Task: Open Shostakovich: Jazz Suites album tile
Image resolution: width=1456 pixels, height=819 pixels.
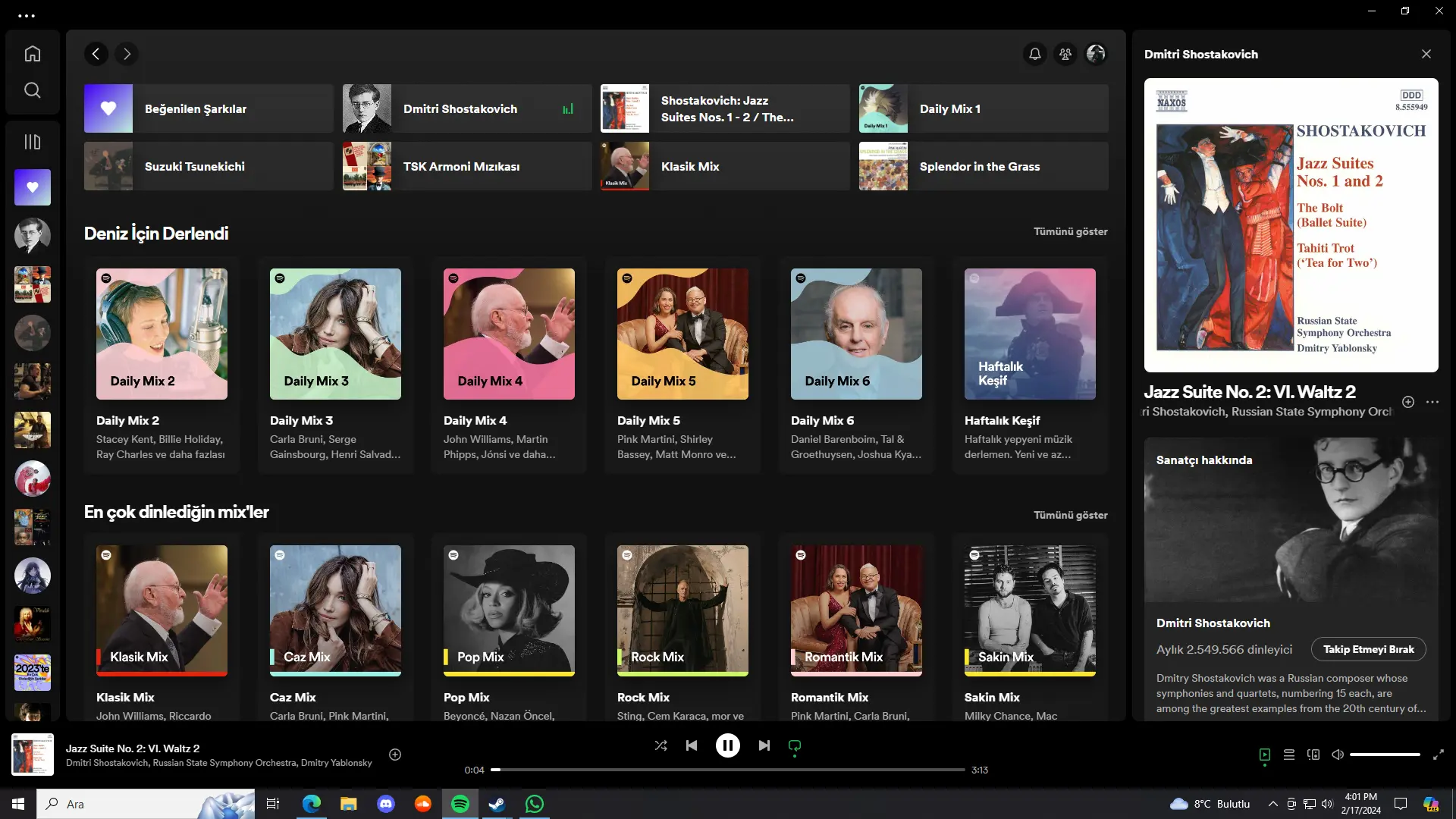Action: 725,108
